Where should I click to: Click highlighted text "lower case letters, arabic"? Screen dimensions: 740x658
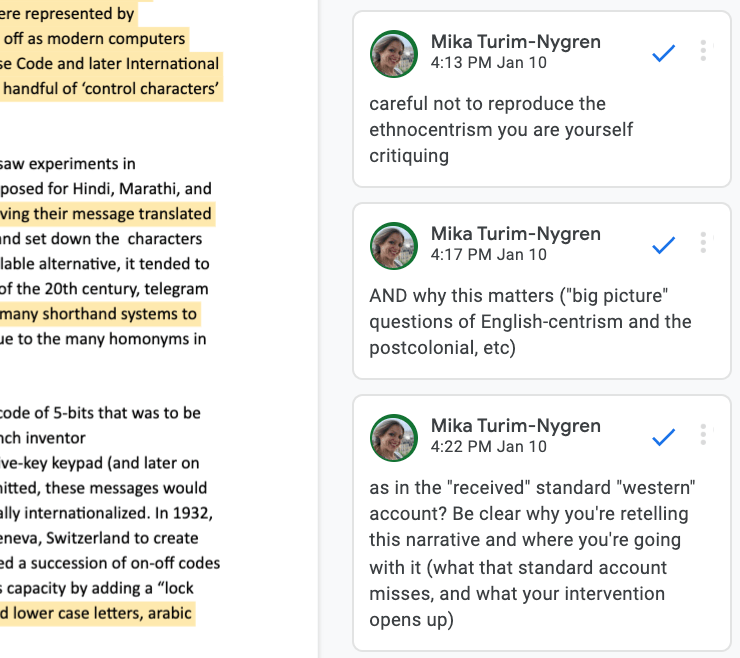coord(100,613)
